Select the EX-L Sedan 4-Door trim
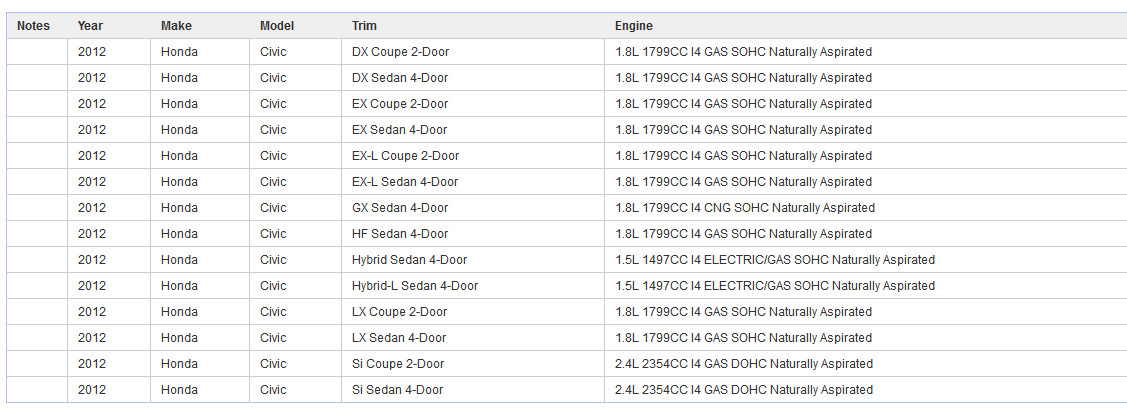 (405, 182)
